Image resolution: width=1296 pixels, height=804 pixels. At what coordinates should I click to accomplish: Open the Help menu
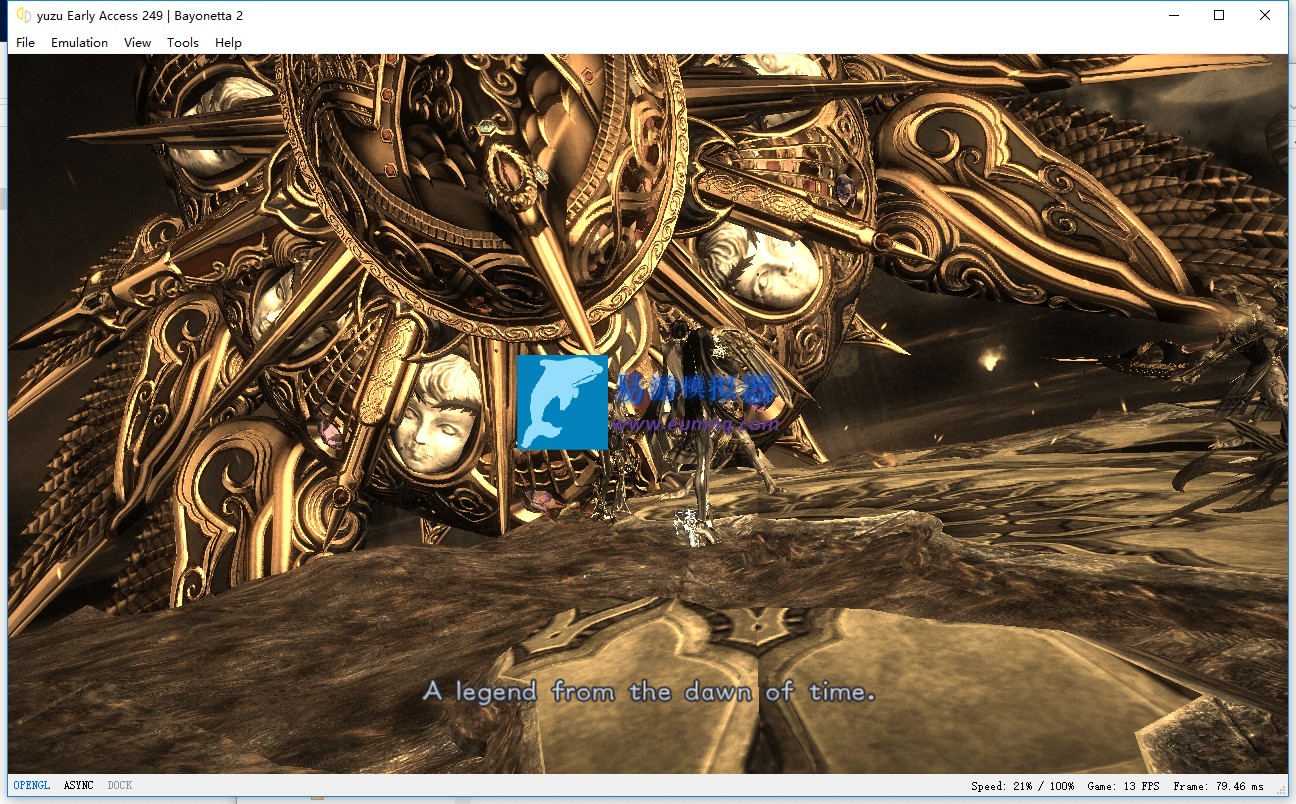click(x=228, y=43)
